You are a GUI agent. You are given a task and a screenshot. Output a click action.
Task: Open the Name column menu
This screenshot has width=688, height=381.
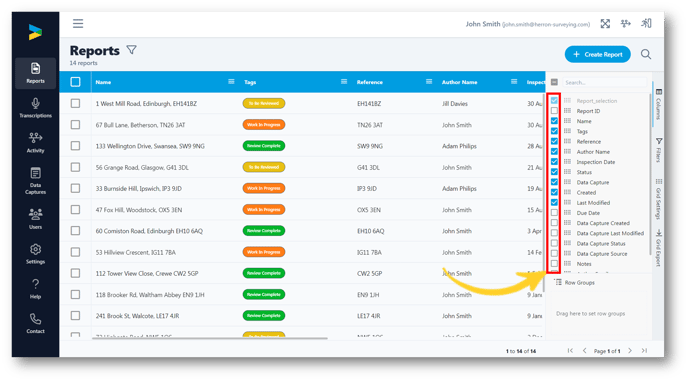click(231, 82)
